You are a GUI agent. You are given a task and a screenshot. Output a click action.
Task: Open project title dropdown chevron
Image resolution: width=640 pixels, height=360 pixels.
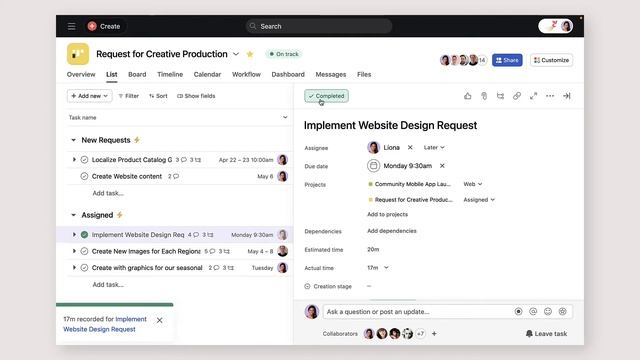(236, 54)
